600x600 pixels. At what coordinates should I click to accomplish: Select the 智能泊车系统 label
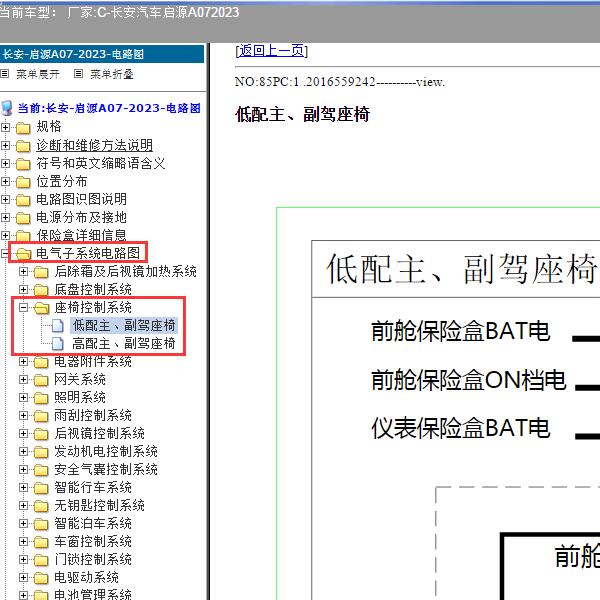click(x=93, y=523)
